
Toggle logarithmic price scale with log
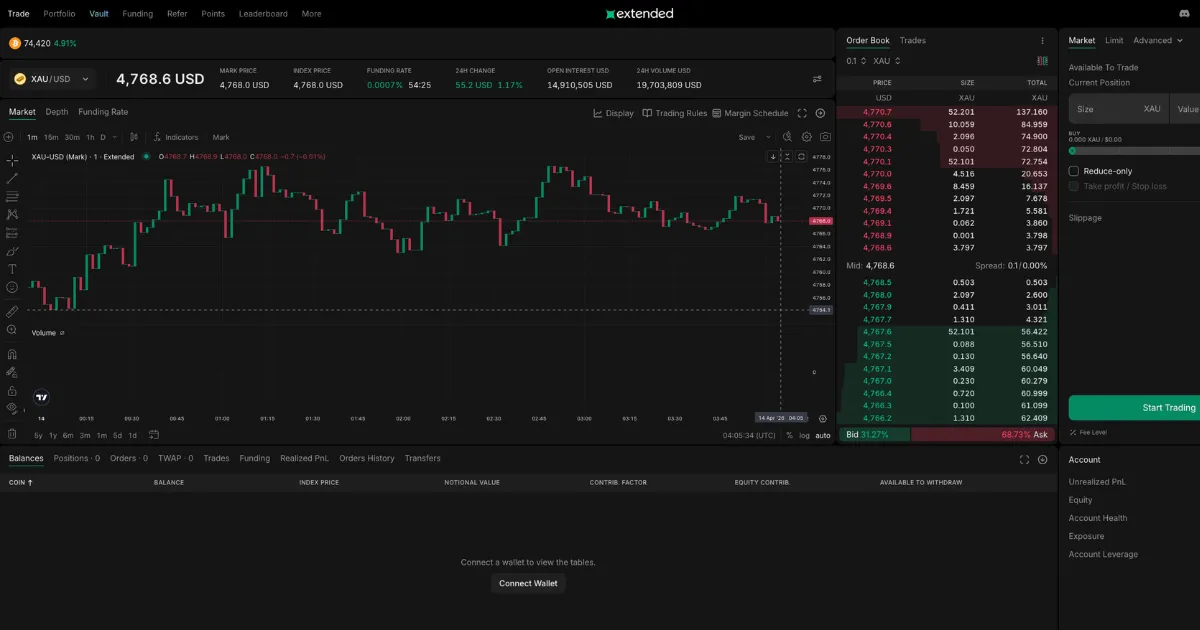click(804, 435)
